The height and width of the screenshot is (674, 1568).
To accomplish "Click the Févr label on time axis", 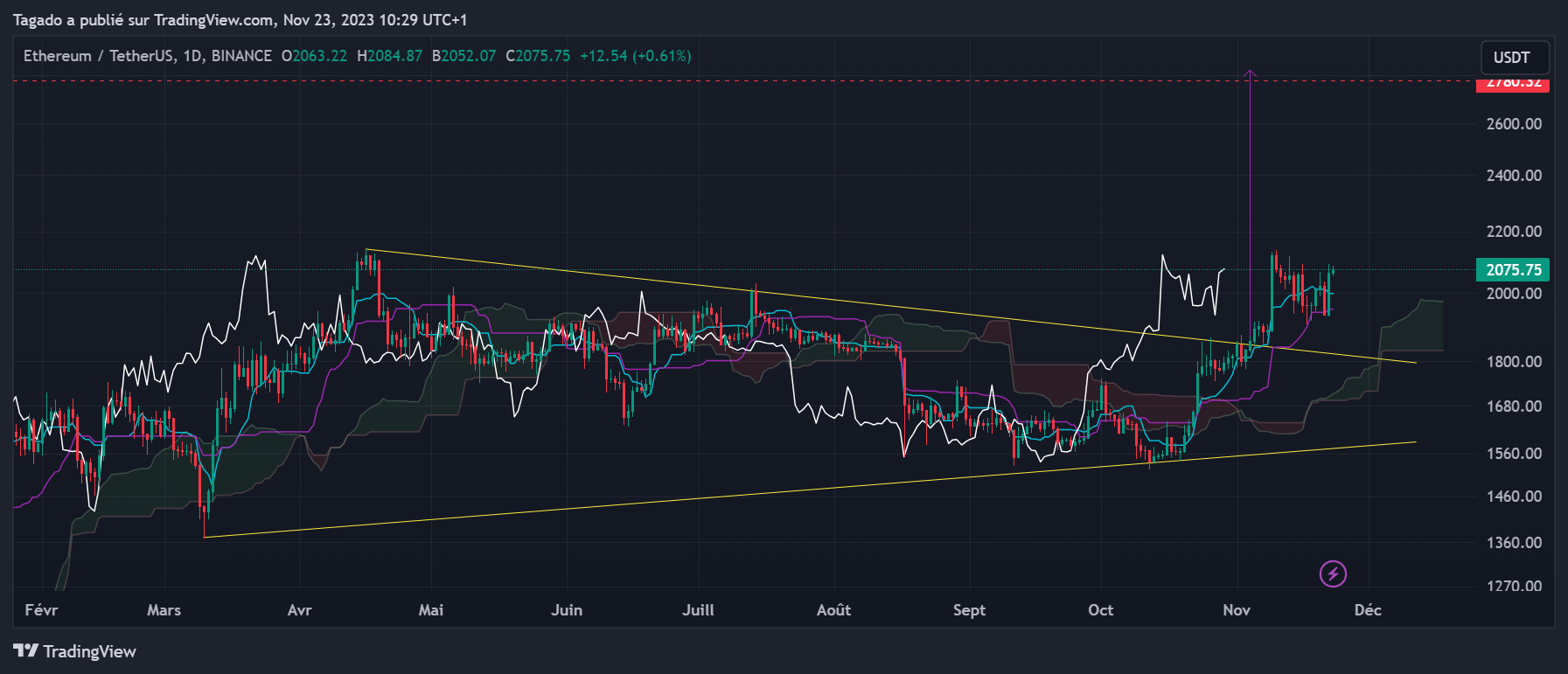I will (41, 610).
